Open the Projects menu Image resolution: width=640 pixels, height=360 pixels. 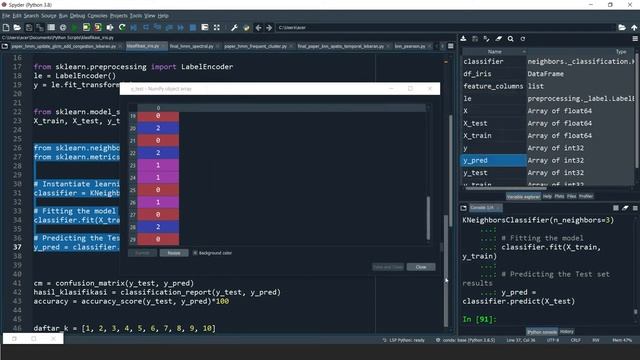point(119,16)
